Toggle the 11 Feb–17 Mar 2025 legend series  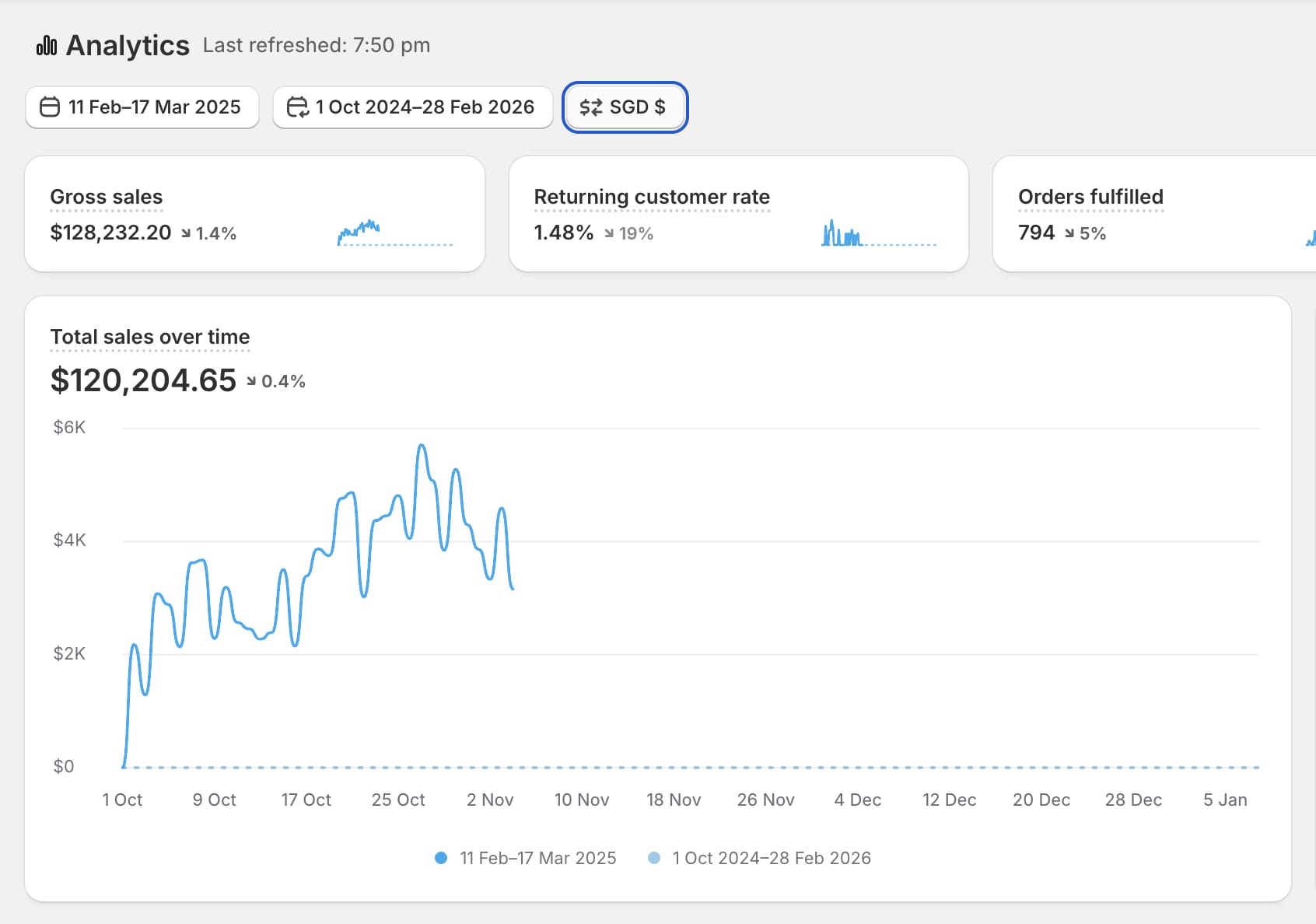point(537,858)
